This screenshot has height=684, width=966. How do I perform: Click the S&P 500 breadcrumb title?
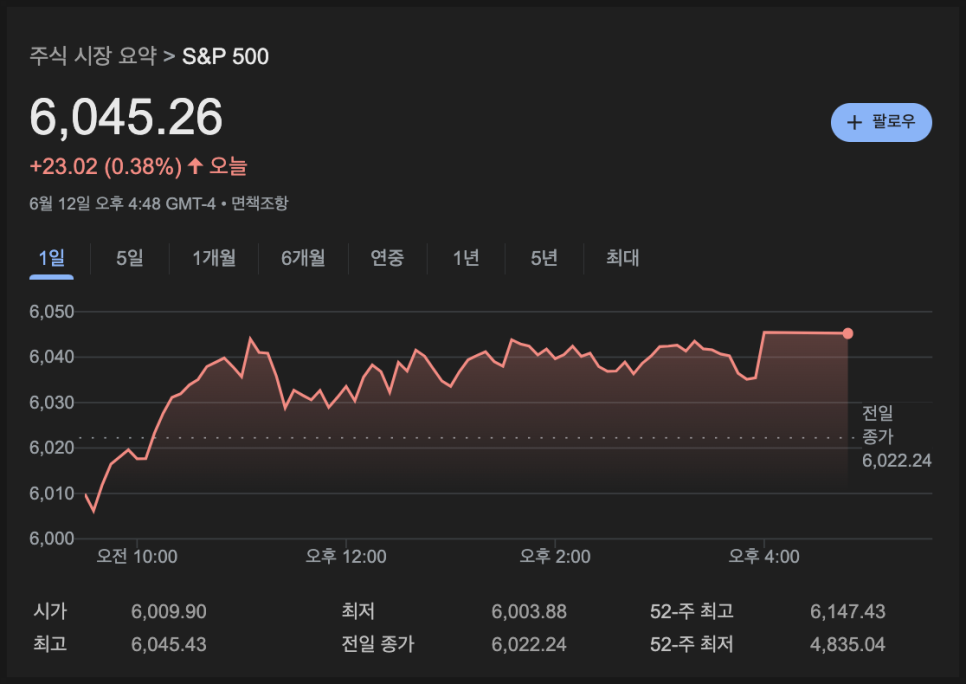(225, 57)
